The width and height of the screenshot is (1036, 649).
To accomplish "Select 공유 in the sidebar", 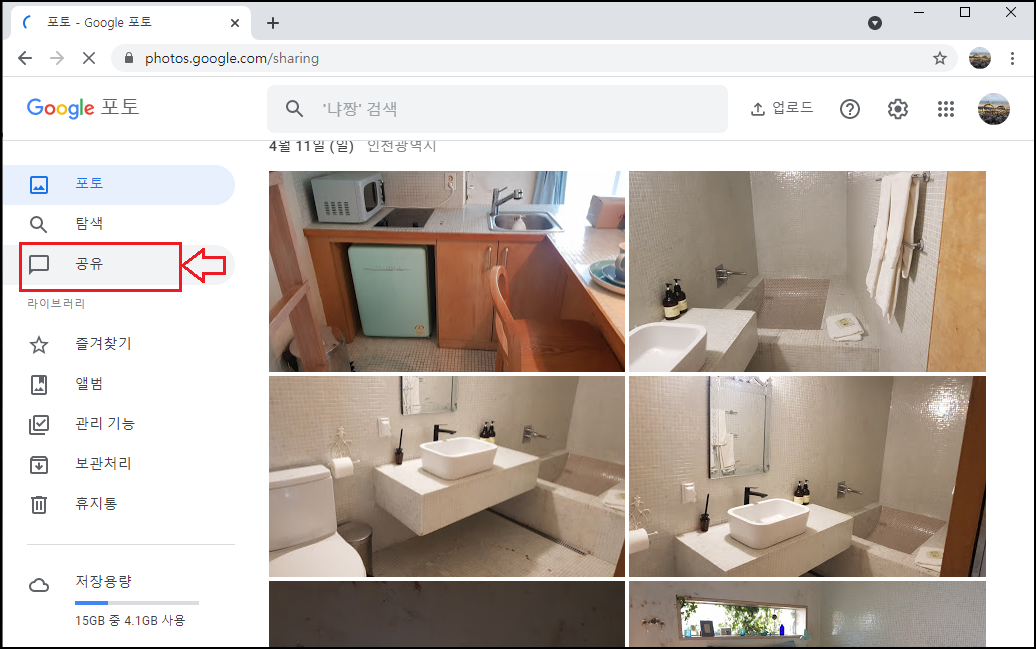I will 119,264.
